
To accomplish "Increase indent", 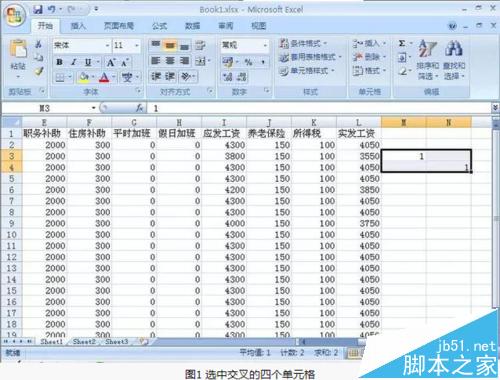I will pyautogui.click(x=170, y=77).
